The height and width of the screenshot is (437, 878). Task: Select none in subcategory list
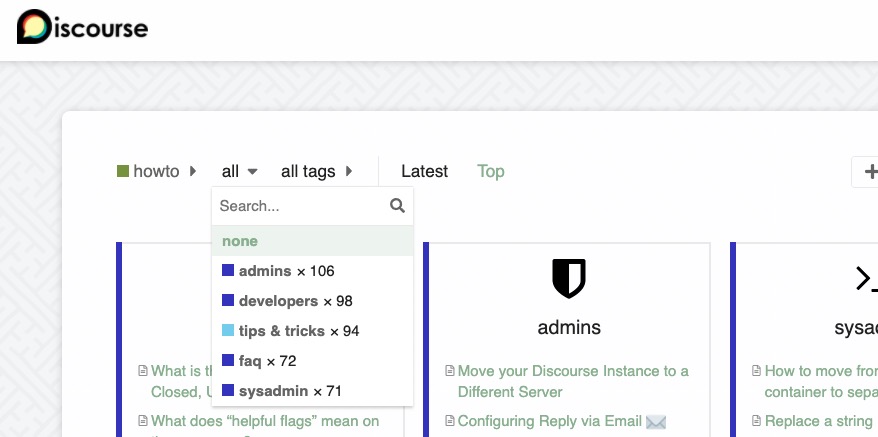coord(312,241)
